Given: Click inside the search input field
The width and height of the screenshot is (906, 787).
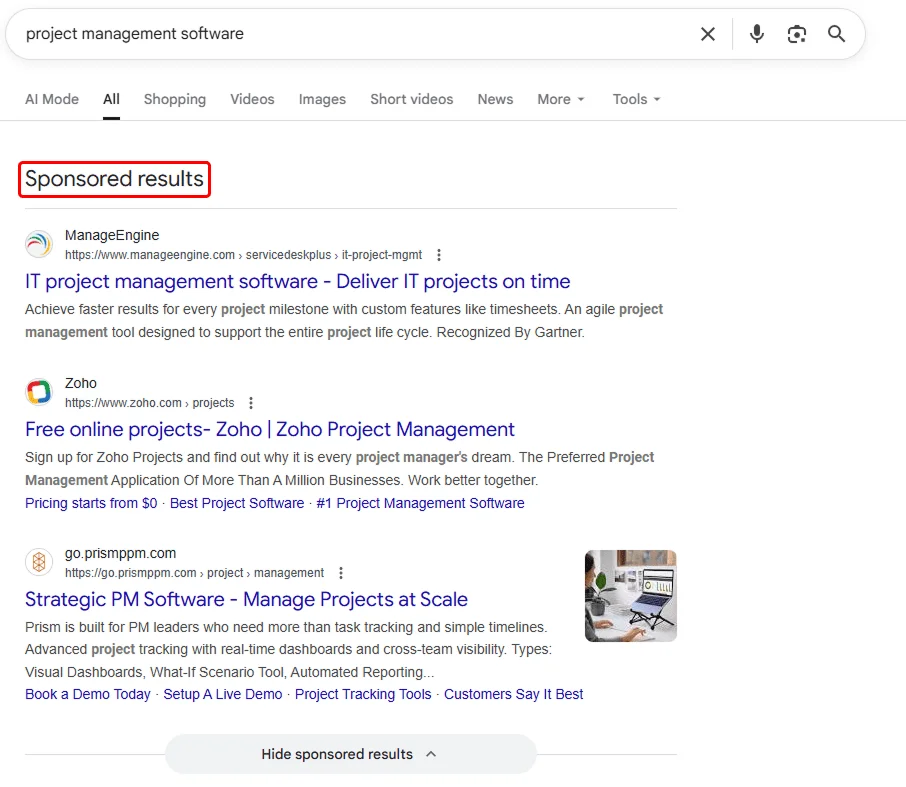Looking at the screenshot, I should (350, 33).
